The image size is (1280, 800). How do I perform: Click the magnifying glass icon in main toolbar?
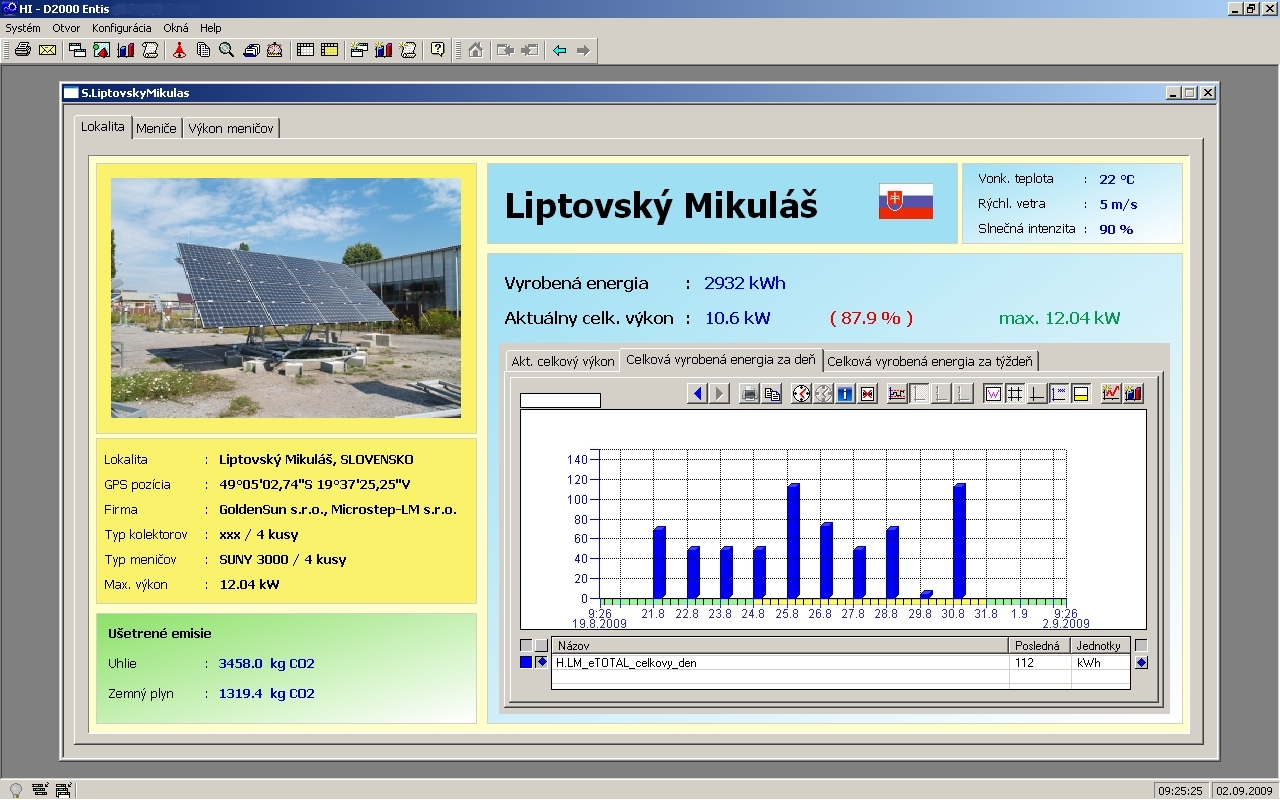[x=227, y=50]
